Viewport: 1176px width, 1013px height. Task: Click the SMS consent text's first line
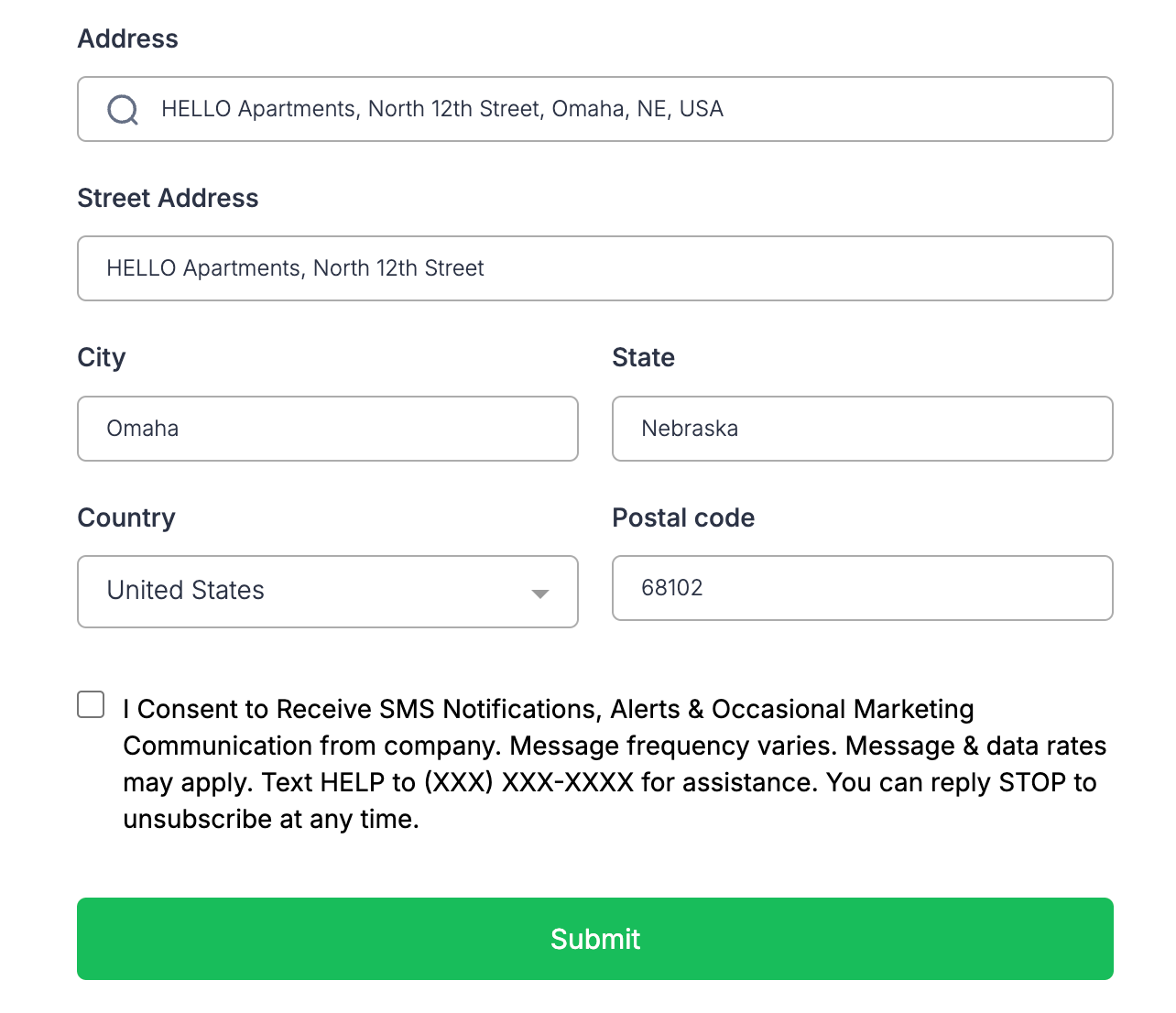coord(548,709)
